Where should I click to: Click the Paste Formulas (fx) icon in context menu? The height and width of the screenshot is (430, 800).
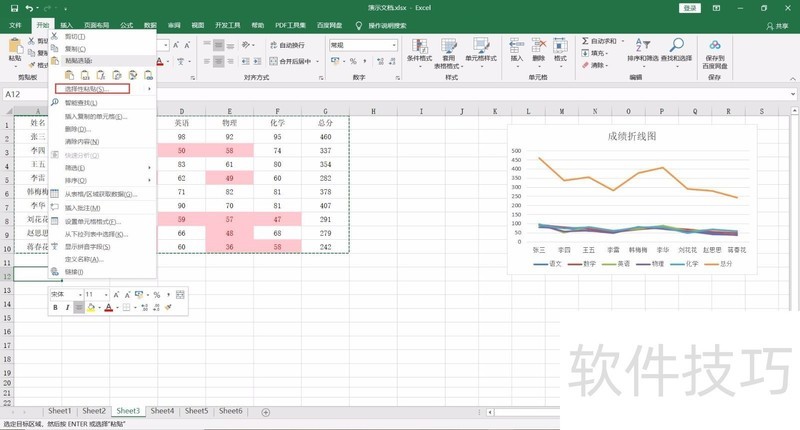click(101, 75)
